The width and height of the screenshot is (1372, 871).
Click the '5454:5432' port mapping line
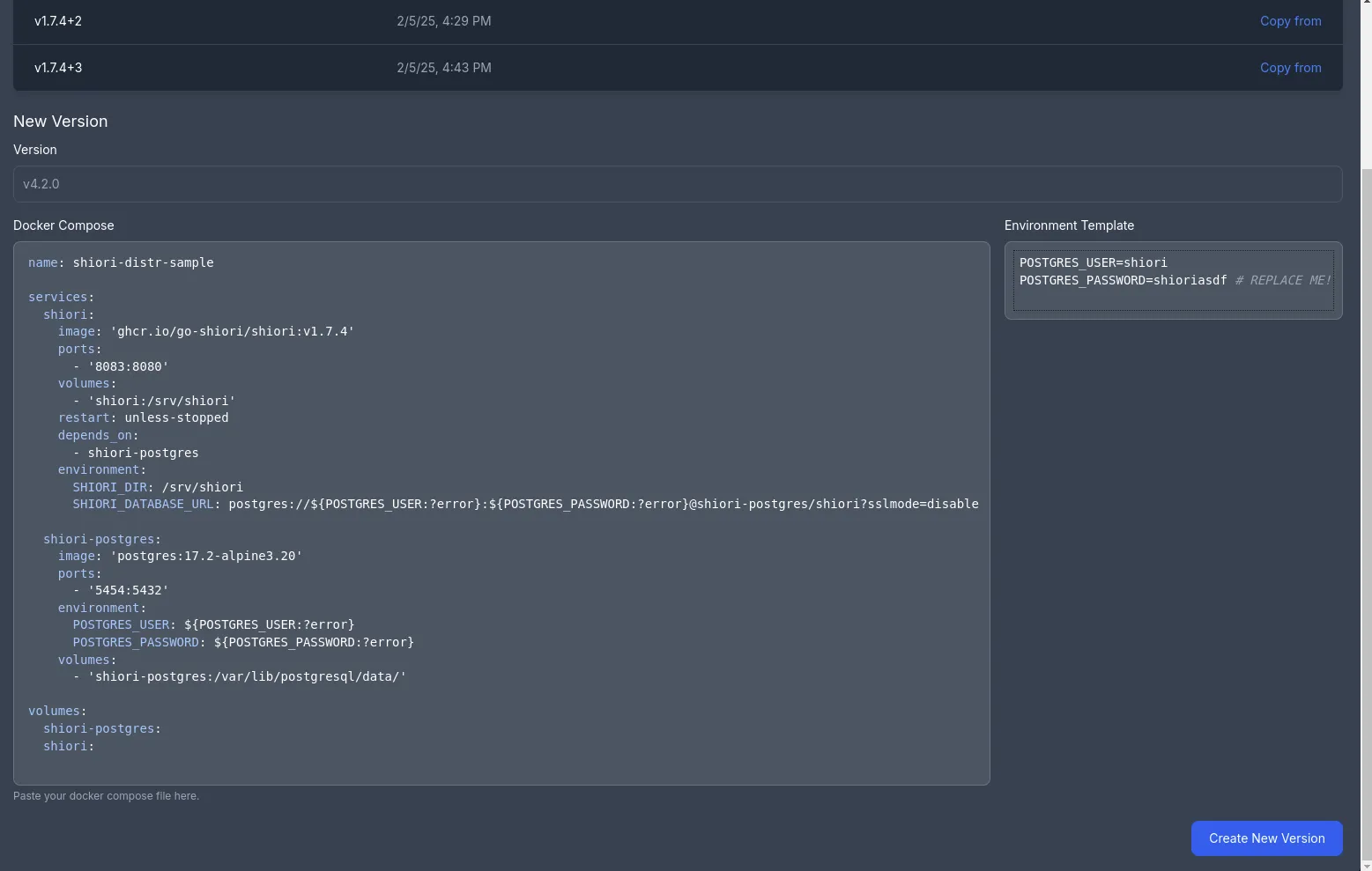[x=128, y=590]
